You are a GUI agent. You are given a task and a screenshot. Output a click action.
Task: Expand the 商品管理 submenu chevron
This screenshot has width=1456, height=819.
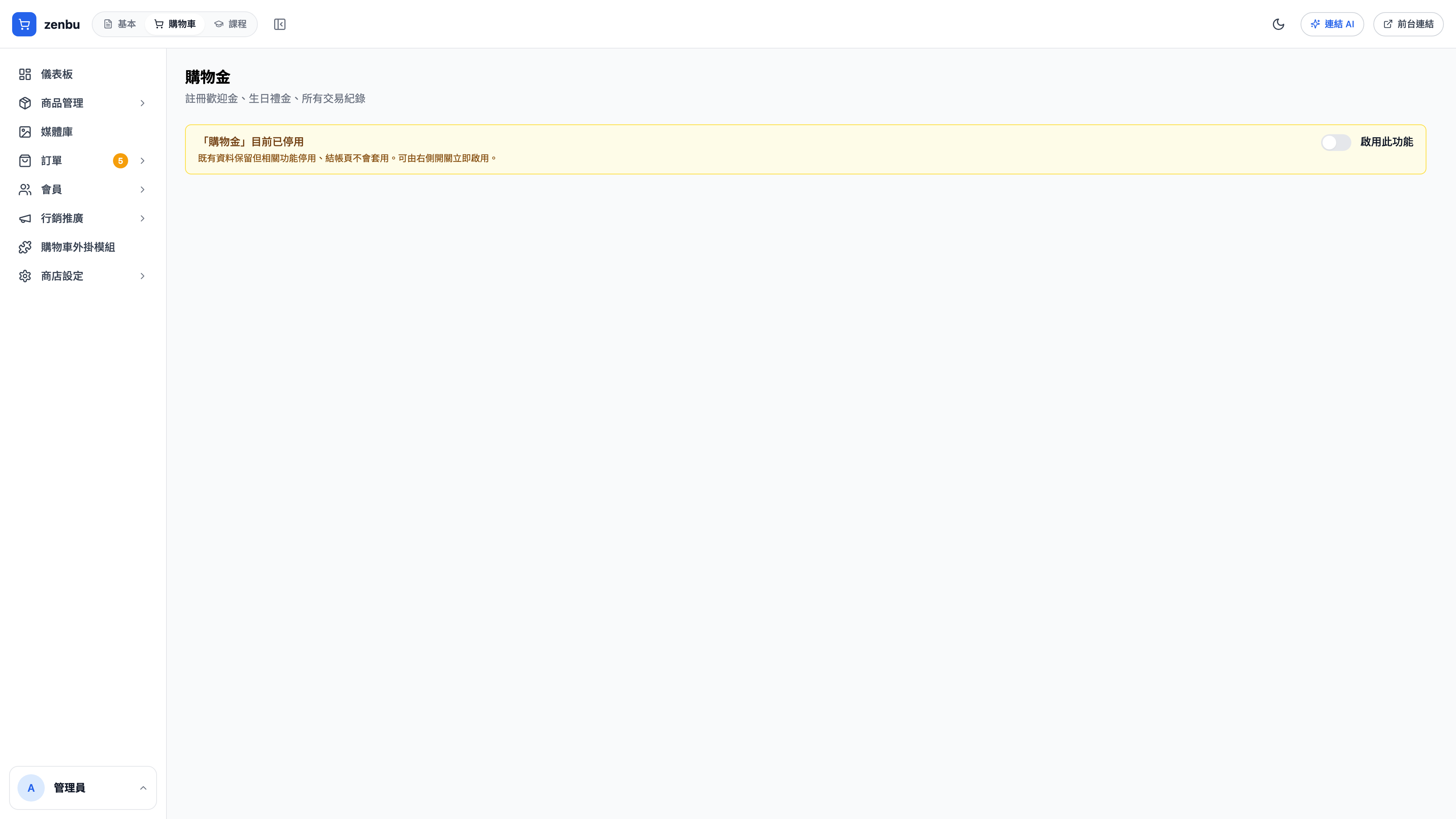tap(143, 103)
